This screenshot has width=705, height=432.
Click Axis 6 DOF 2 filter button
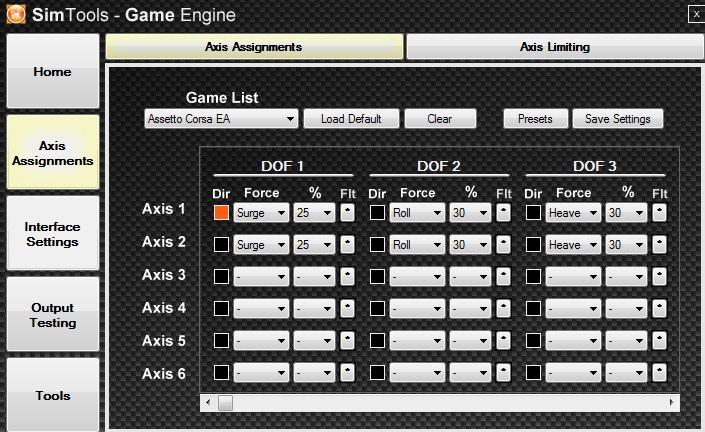[x=503, y=373]
